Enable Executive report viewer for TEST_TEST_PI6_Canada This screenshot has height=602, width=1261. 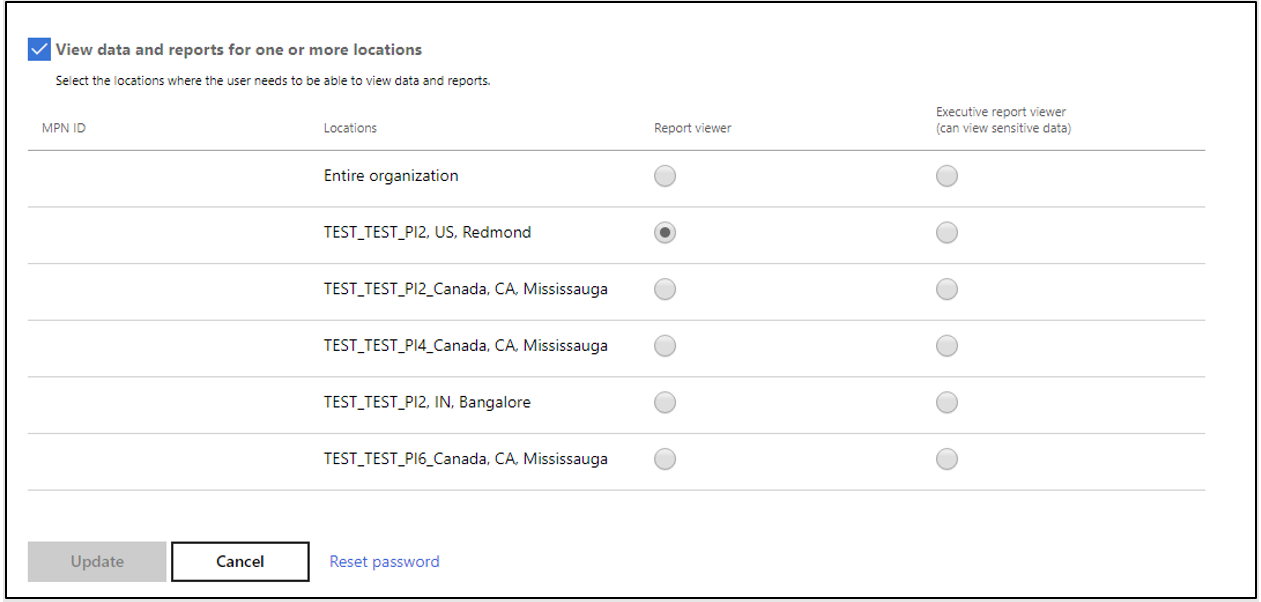[x=946, y=459]
